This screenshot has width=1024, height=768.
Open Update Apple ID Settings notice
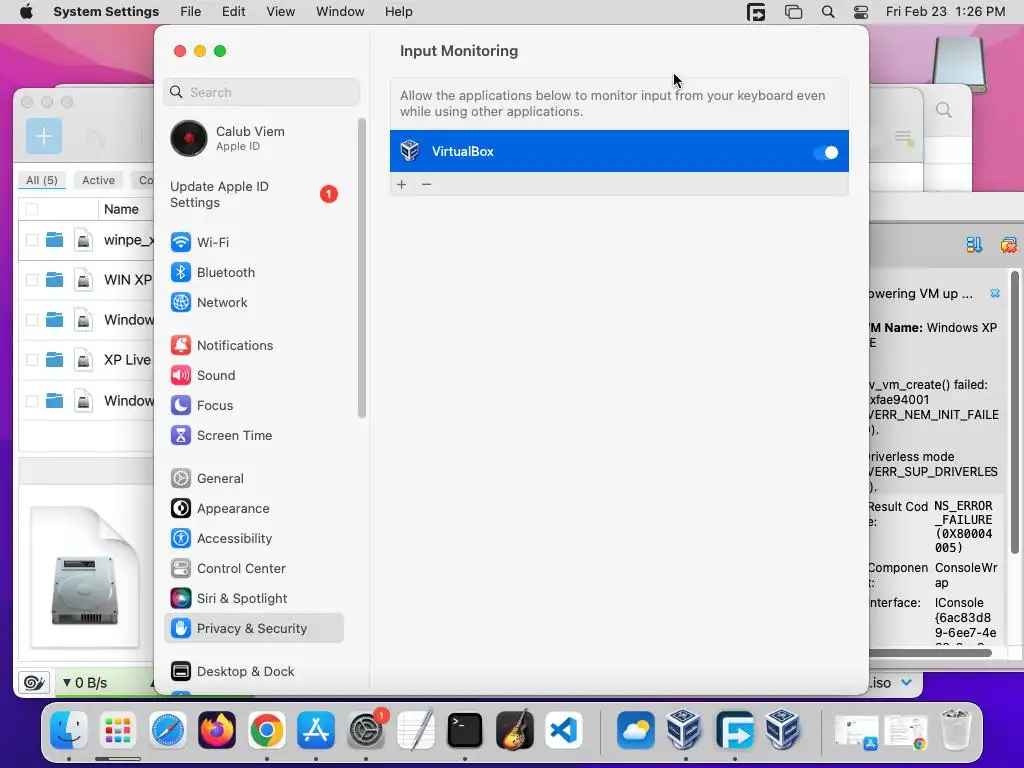[255, 195]
